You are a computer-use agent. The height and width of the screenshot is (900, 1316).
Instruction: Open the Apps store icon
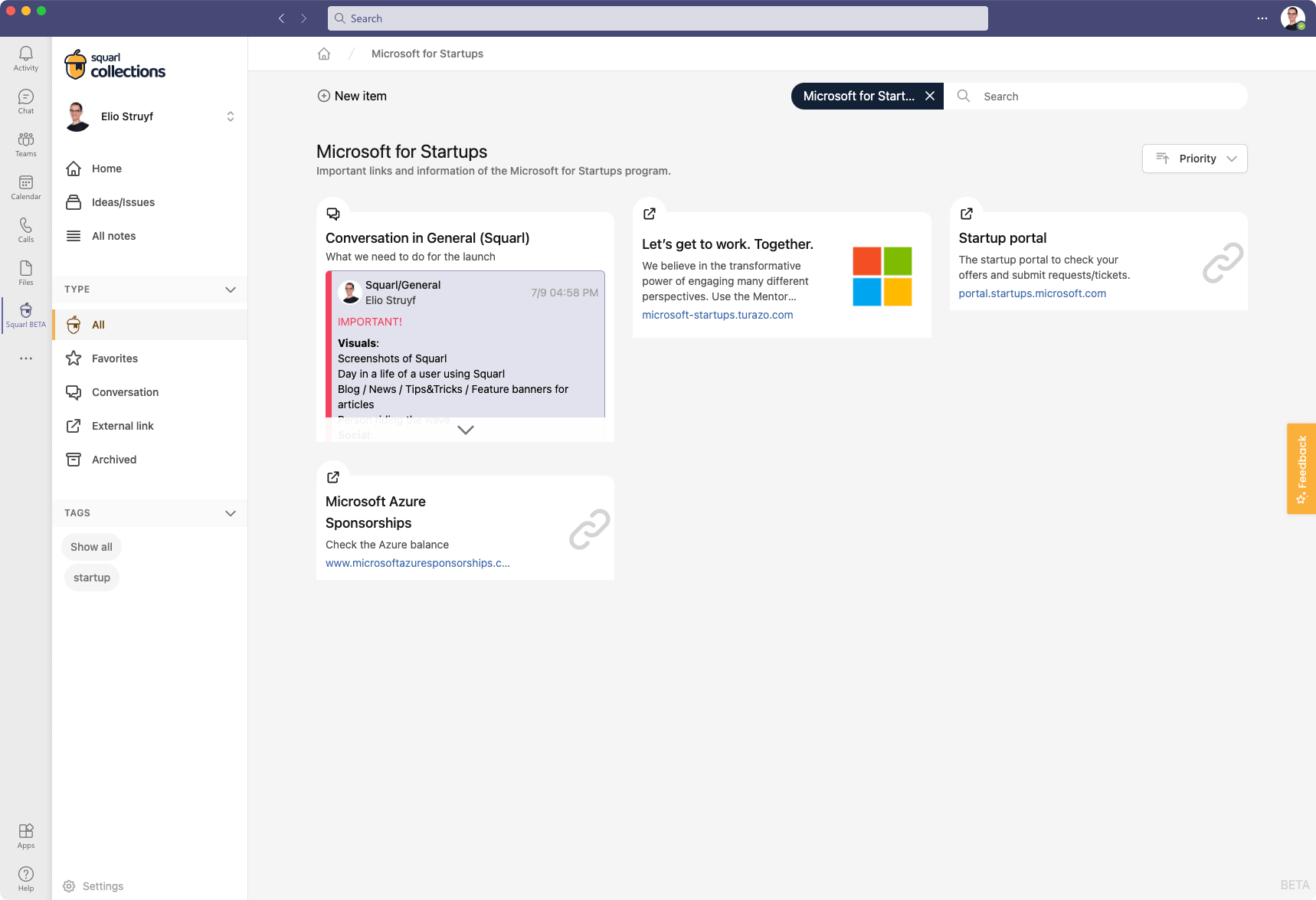pyautogui.click(x=26, y=836)
